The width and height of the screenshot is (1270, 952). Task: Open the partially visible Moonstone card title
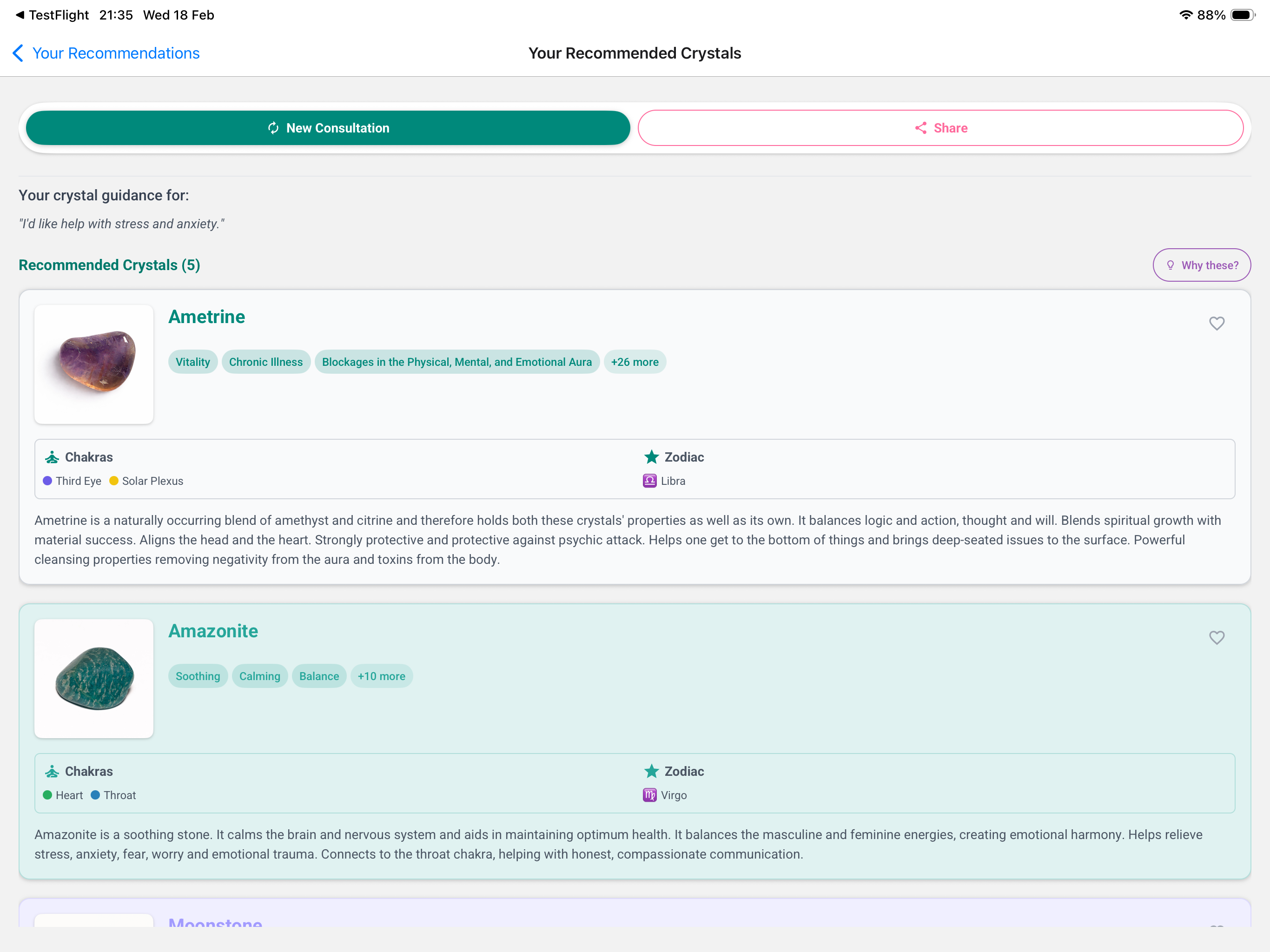coord(215,922)
